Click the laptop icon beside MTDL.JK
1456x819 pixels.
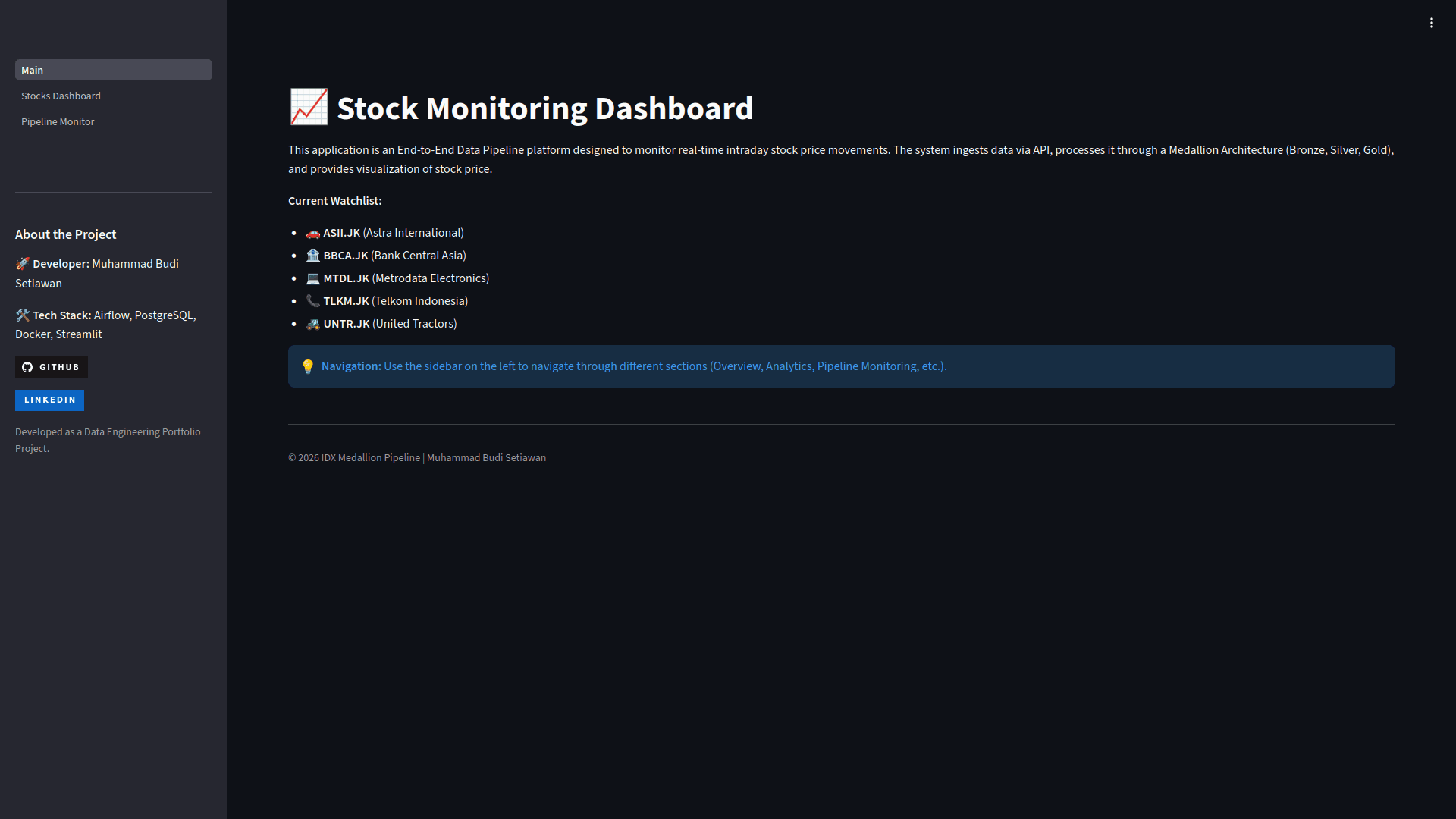coord(313,278)
